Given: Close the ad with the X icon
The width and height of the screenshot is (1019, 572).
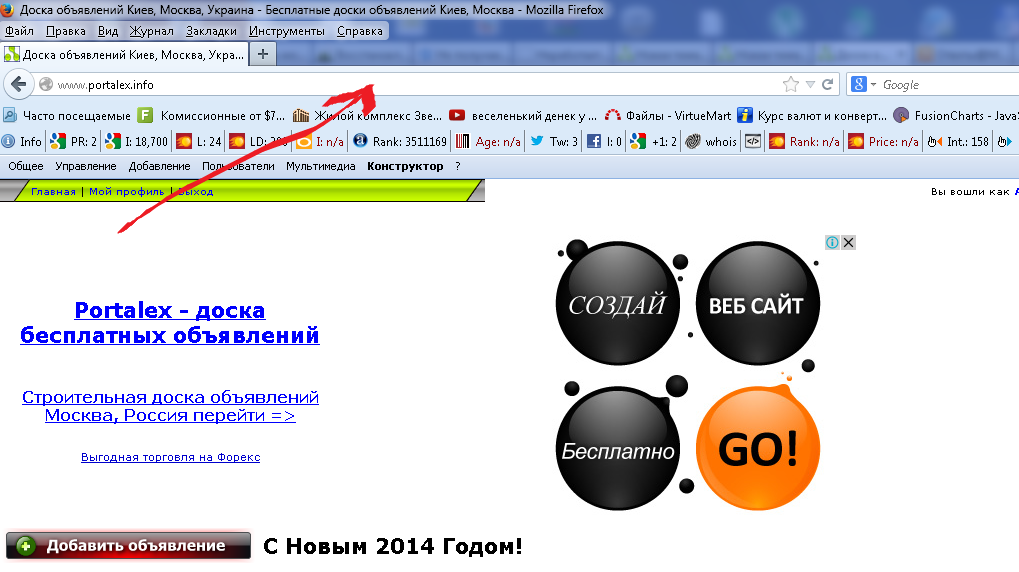Looking at the screenshot, I should click(x=848, y=242).
